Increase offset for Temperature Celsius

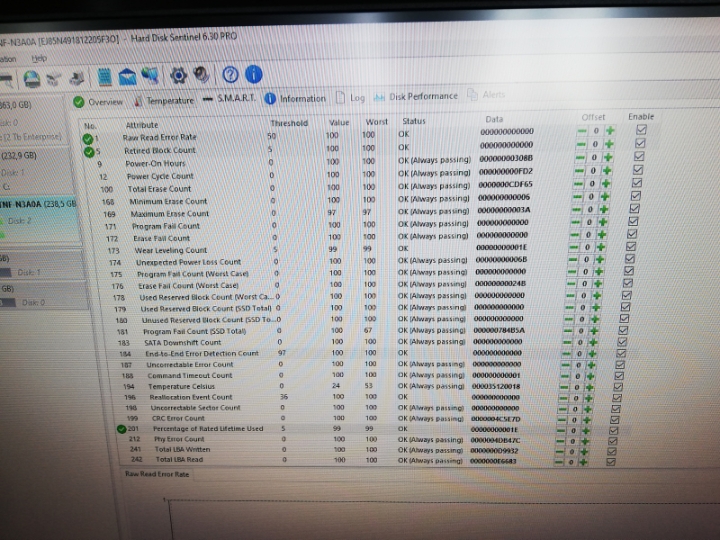[590, 387]
